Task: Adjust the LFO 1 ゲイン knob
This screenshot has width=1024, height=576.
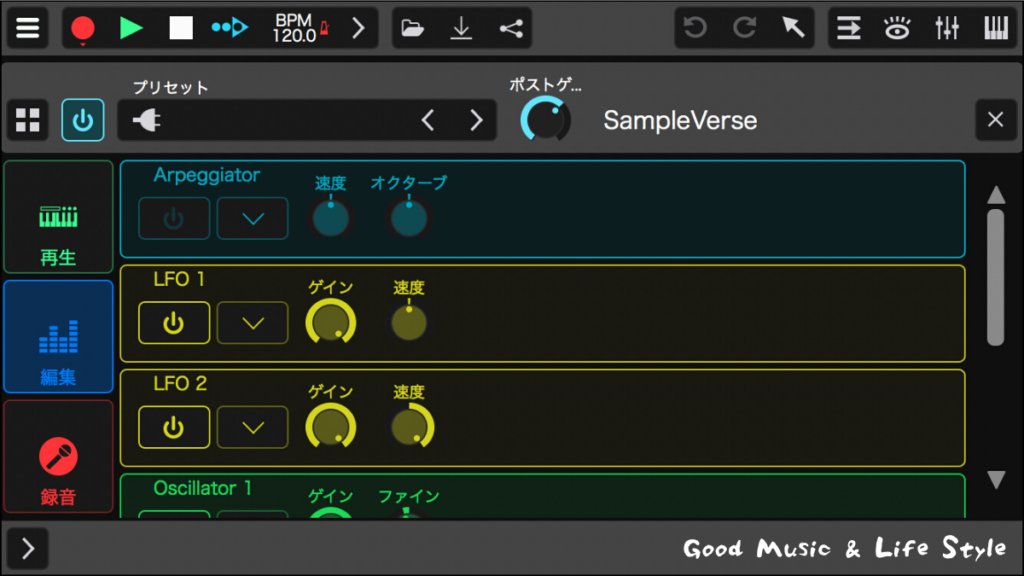Action: click(x=330, y=323)
